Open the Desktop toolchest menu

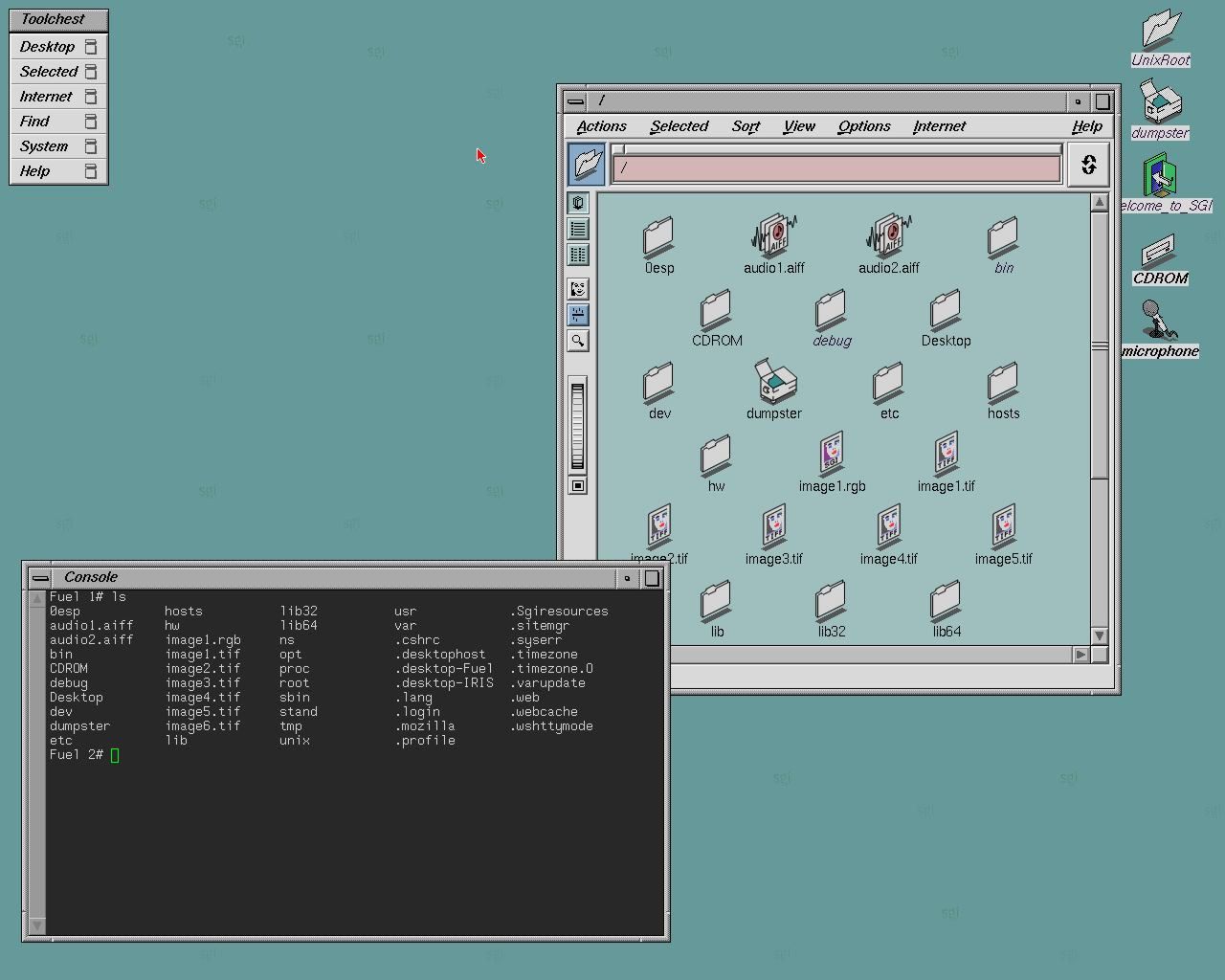coord(58,46)
